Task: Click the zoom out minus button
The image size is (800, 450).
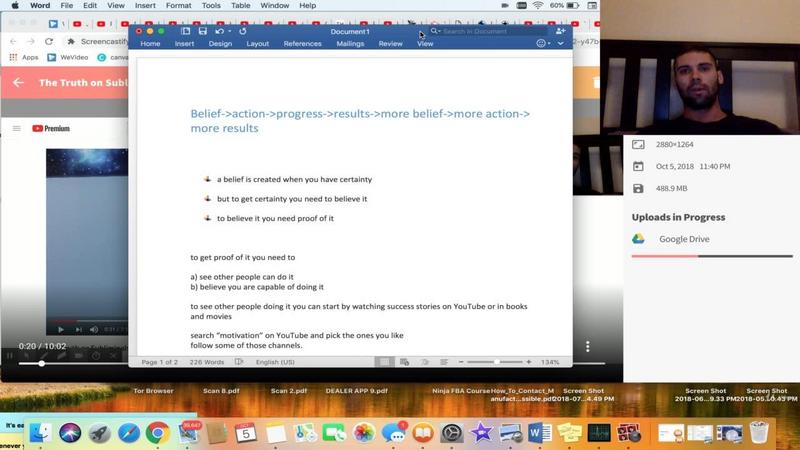Action: pos(461,362)
